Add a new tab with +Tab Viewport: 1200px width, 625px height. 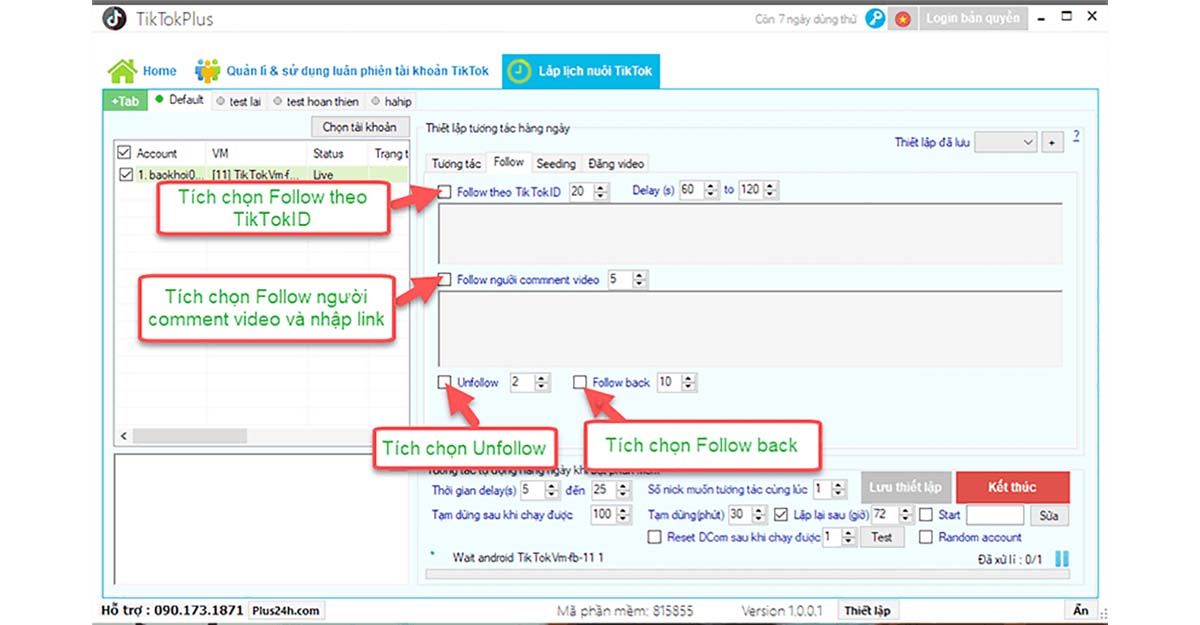click(125, 101)
